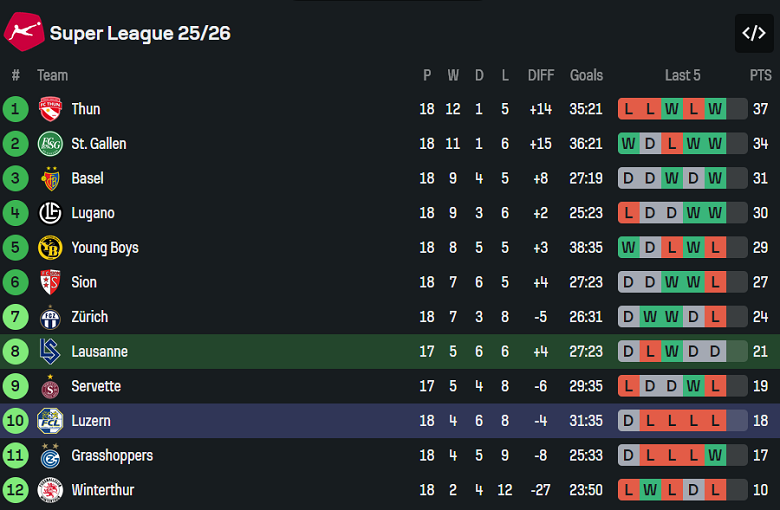Sort table by PTS column header

(x=761, y=75)
